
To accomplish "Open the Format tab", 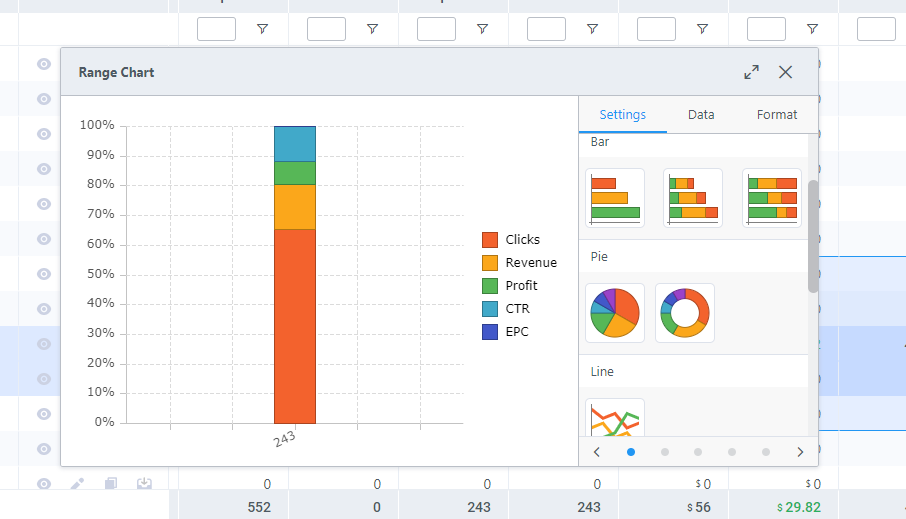I will pyautogui.click(x=777, y=115).
